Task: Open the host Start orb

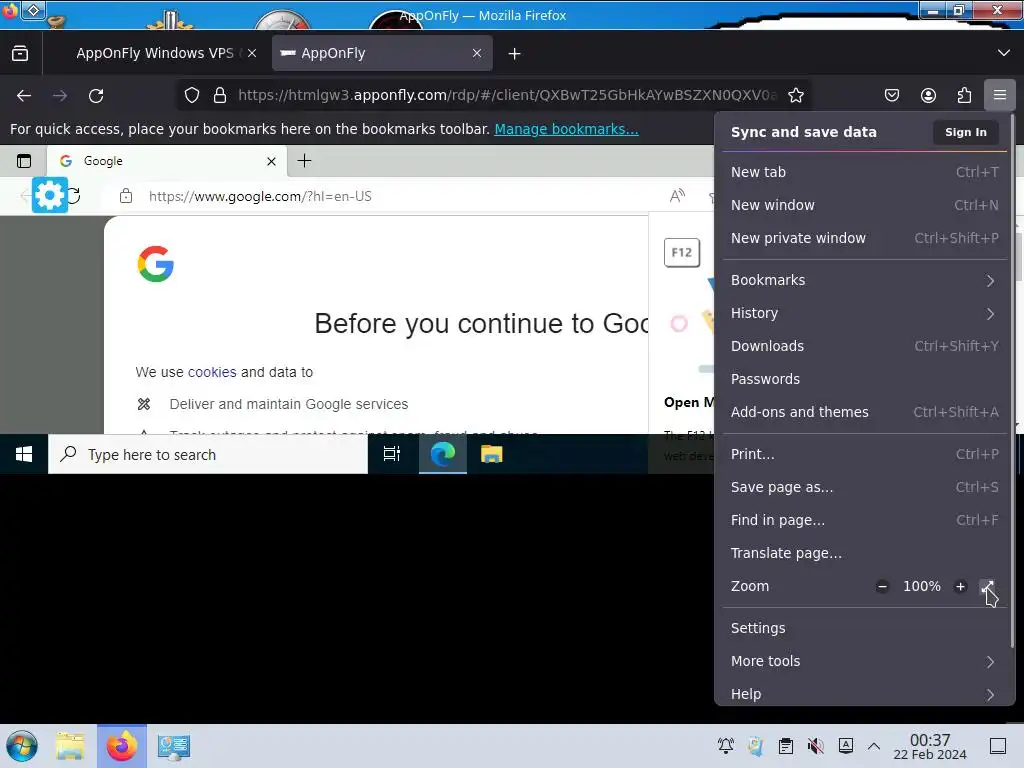Action: 22,746
